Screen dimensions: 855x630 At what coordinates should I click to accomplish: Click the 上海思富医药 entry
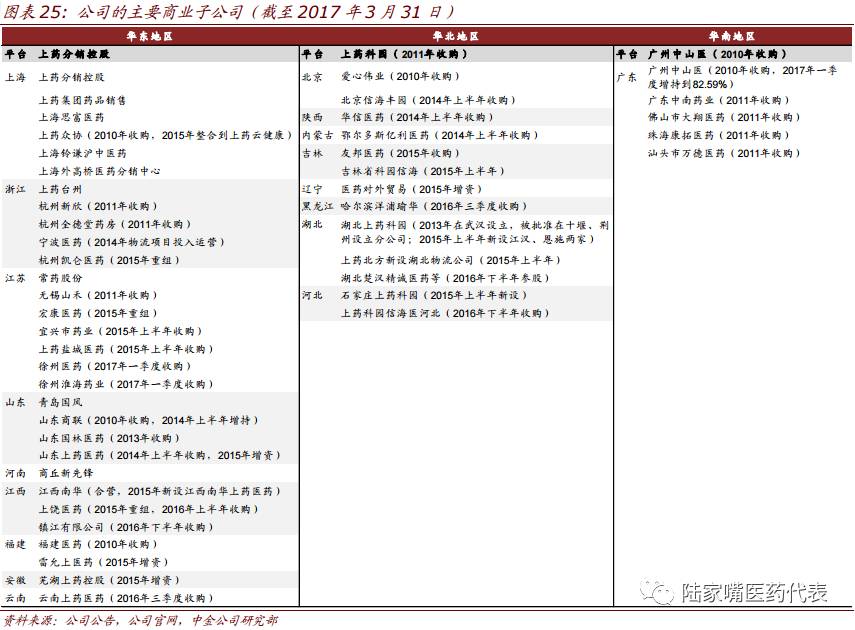pyautogui.click(x=71, y=117)
